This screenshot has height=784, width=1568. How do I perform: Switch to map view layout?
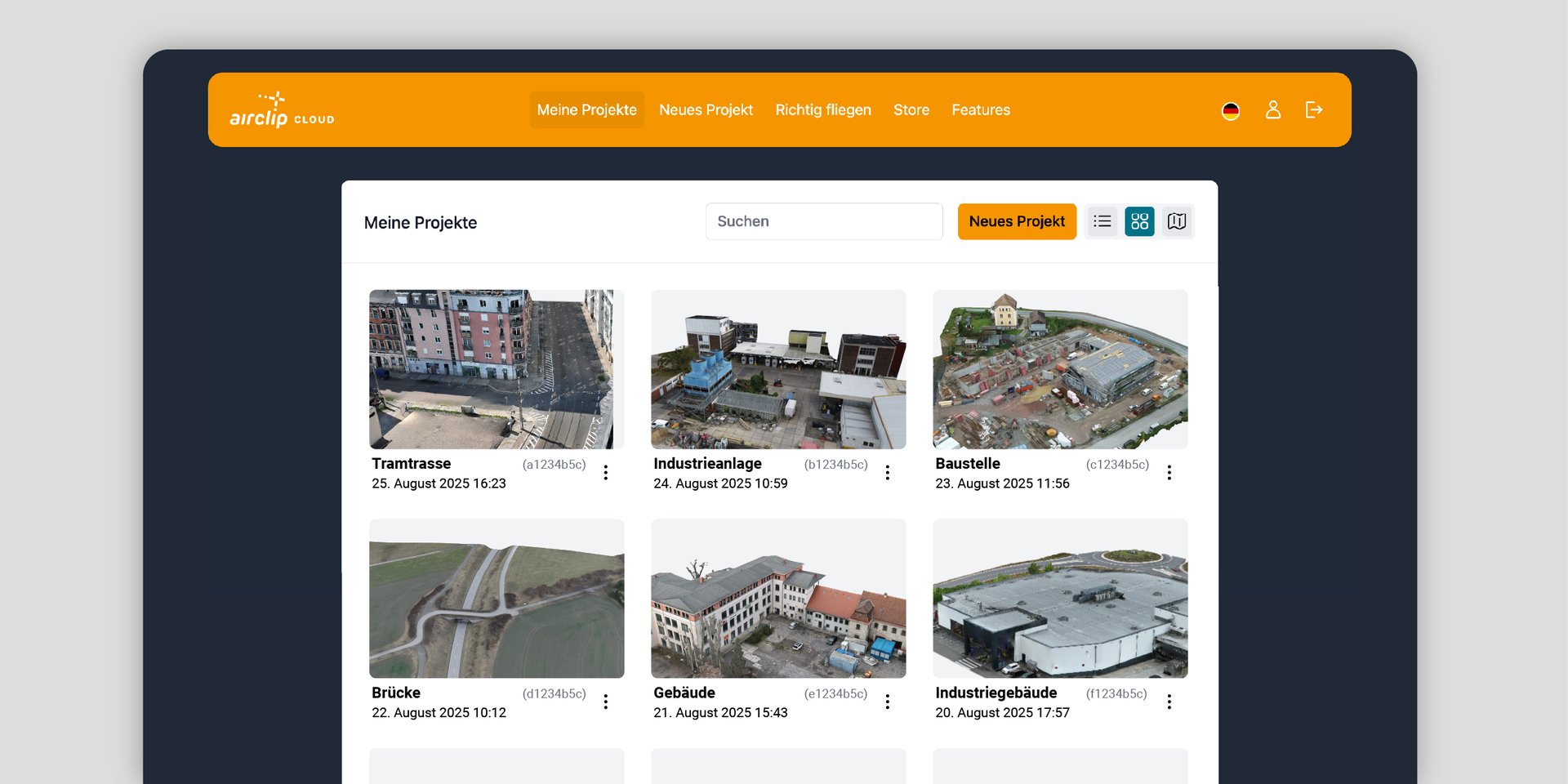(1177, 221)
